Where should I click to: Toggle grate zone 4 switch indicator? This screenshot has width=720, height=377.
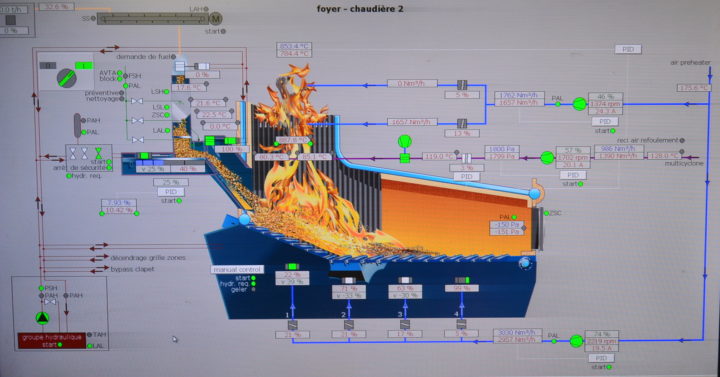pos(462,280)
